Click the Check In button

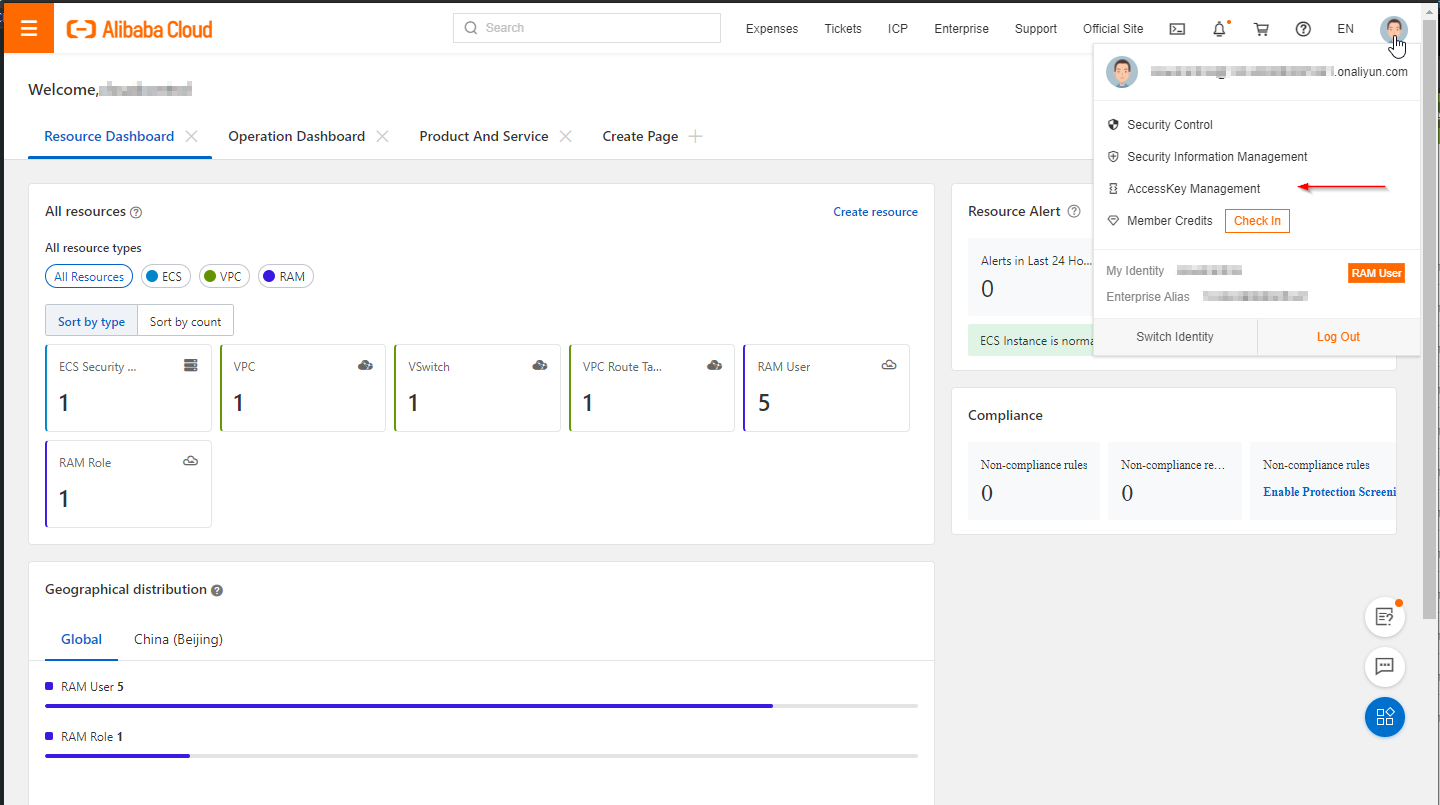(x=1257, y=220)
